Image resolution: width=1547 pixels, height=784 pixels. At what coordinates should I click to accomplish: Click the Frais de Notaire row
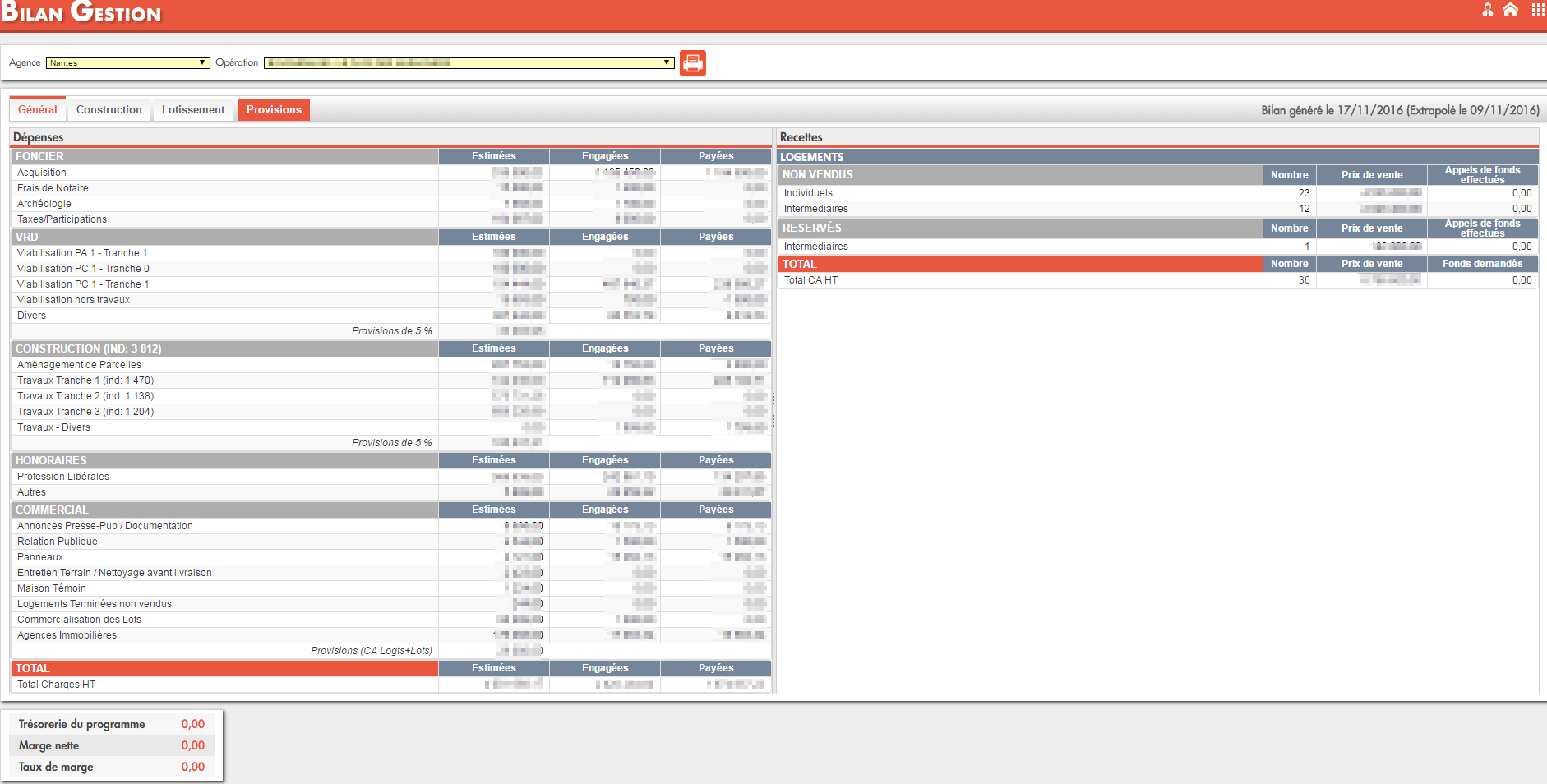pyautogui.click(x=53, y=188)
